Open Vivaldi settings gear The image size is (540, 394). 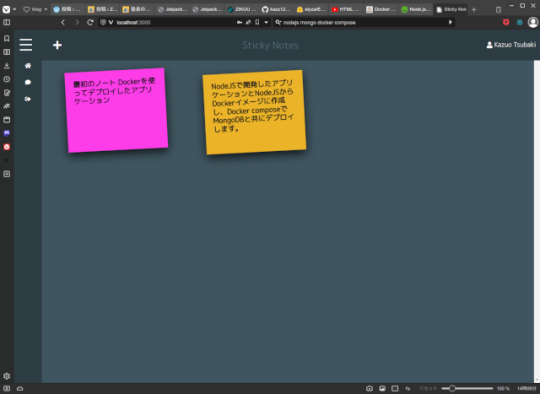7,376
